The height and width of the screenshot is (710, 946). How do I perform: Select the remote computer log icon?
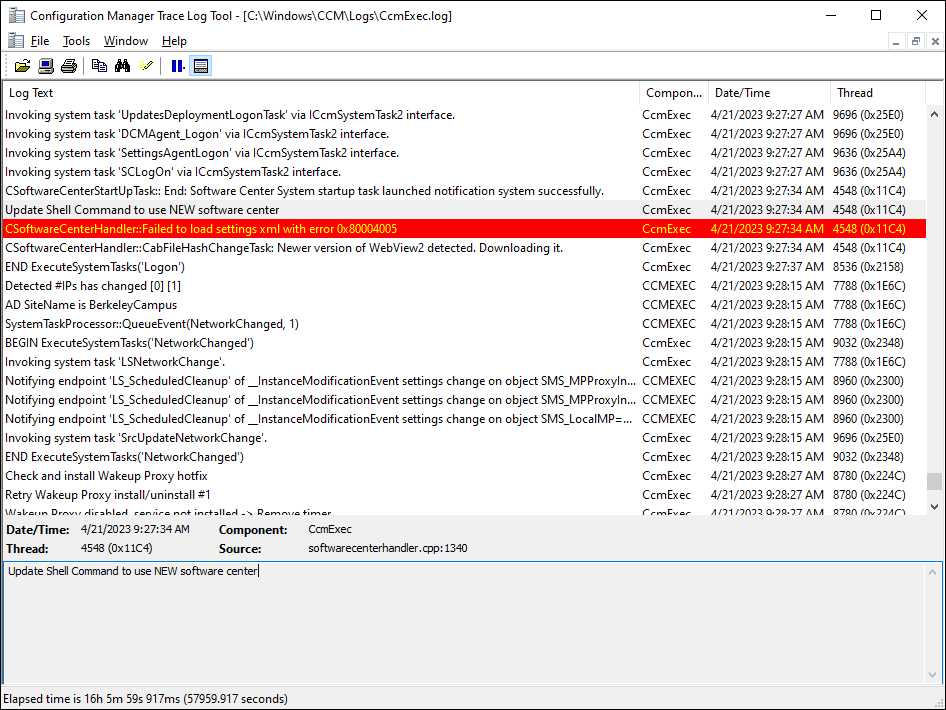(45, 66)
